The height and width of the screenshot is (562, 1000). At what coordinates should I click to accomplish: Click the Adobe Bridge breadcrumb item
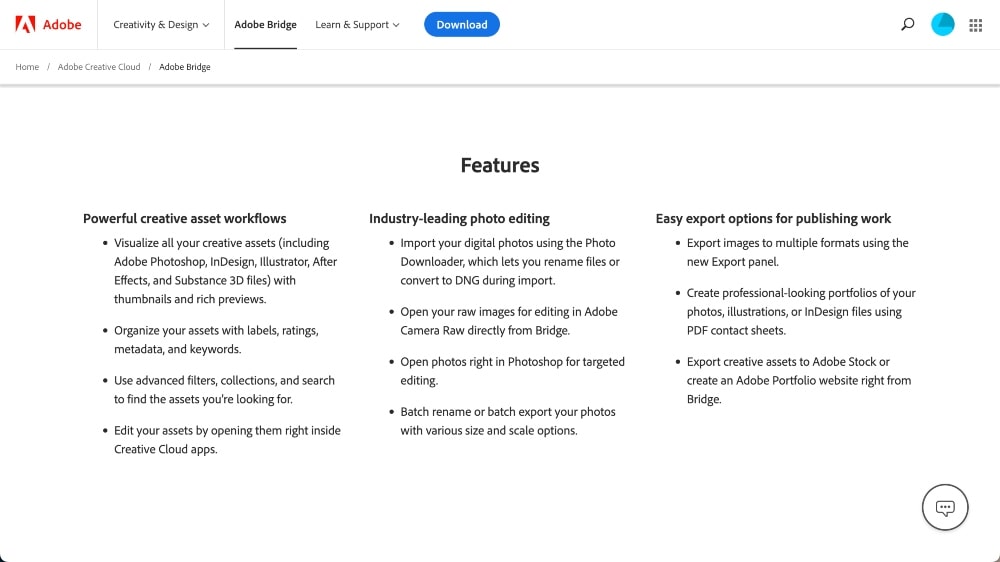(x=185, y=67)
